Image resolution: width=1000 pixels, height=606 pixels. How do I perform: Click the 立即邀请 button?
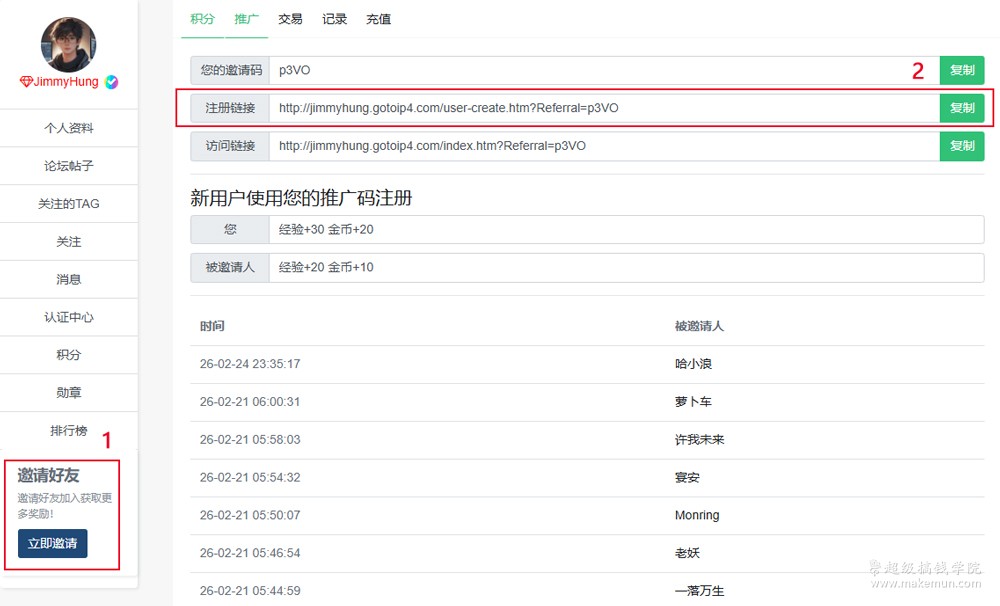pos(53,544)
